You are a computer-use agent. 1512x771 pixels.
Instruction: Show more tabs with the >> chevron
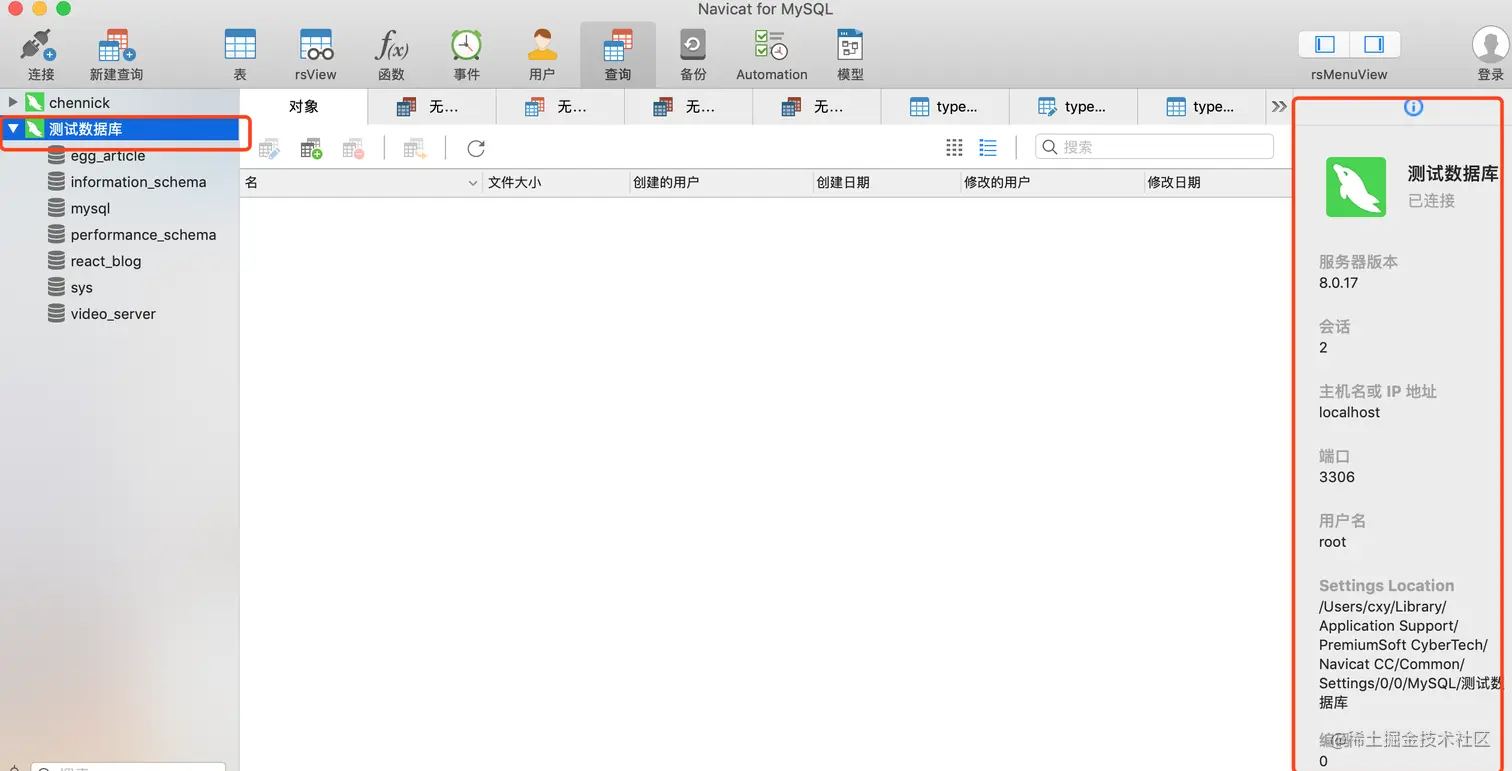1278,106
